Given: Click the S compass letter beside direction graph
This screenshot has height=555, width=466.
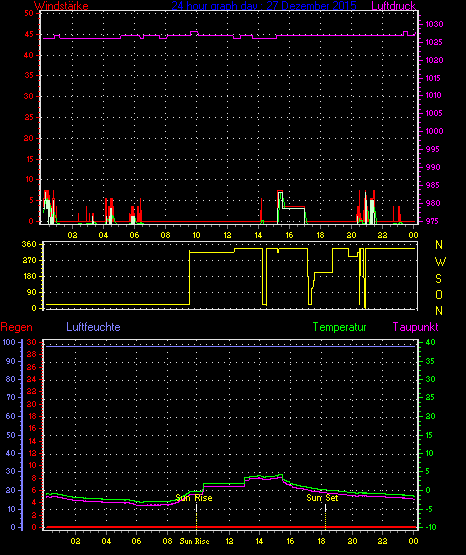Looking at the screenshot, I should point(438,279).
